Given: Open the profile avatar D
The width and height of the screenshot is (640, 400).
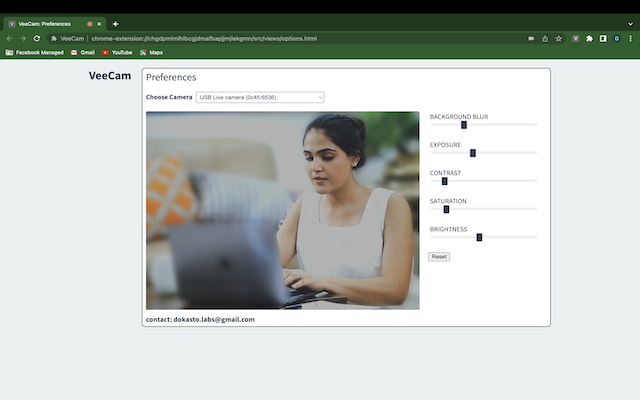Looking at the screenshot, I should click(x=617, y=38).
